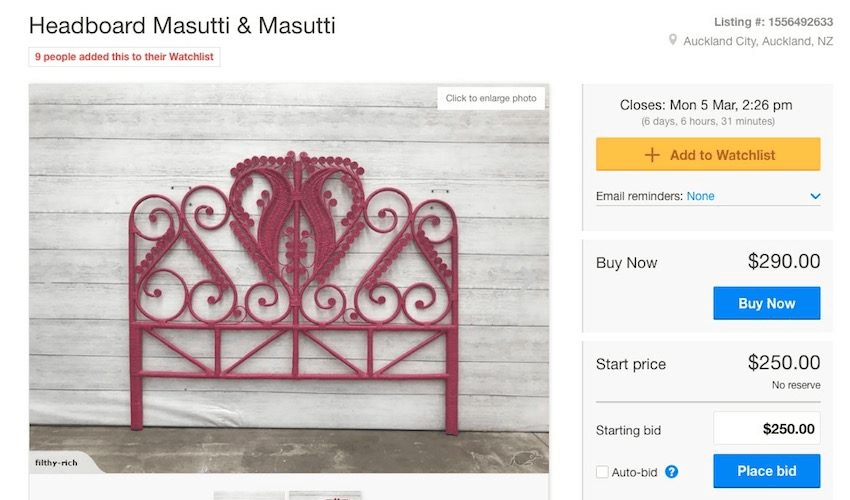Image resolution: width=850 pixels, height=500 pixels.
Task: Click the '9 people added' Watchlist badge
Action: pos(124,57)
